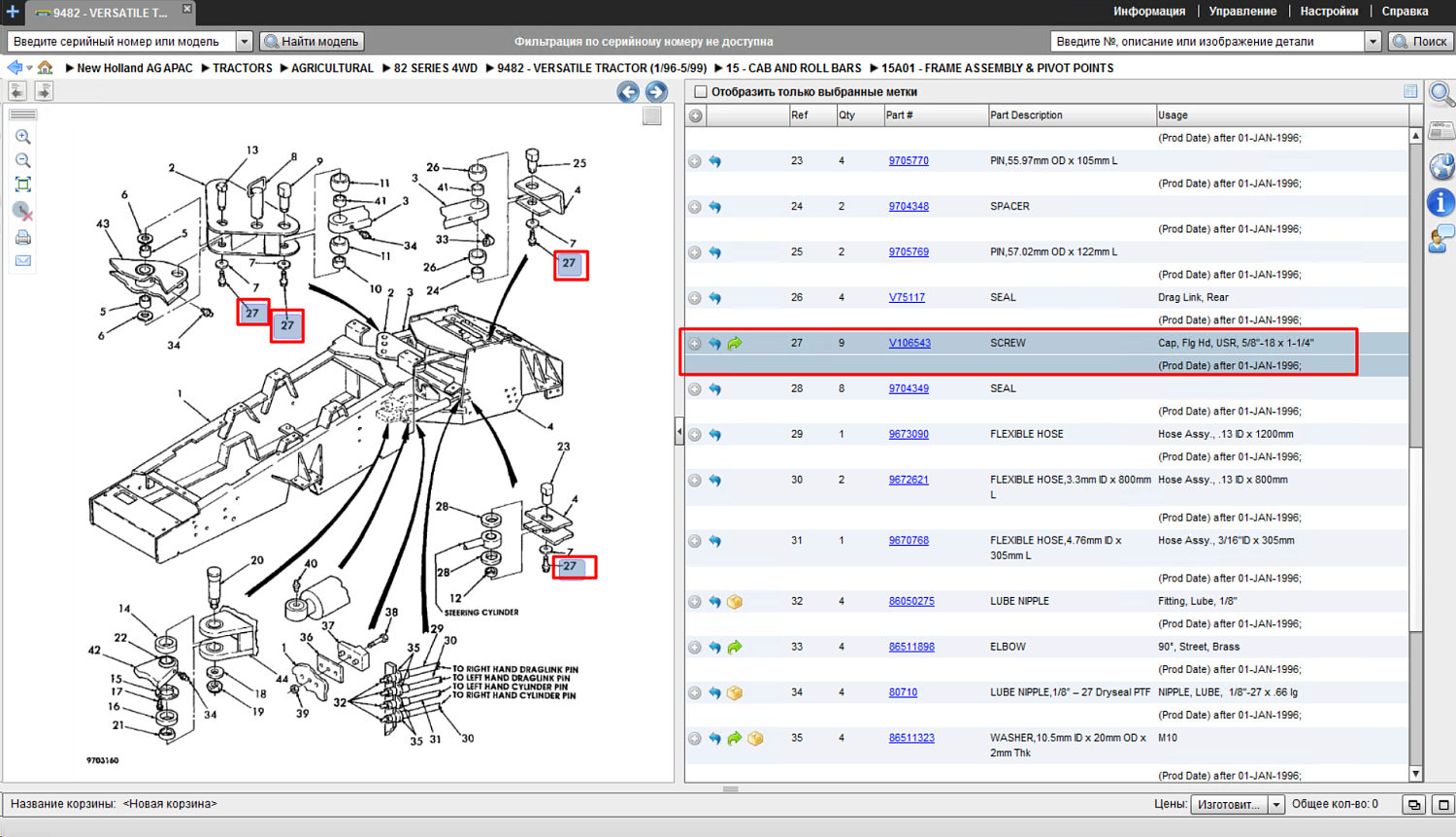Viewport: 1456px width, 837px height.
Task: Open the serial number or model dropdown arrow
Action: [x=245, y=42]
